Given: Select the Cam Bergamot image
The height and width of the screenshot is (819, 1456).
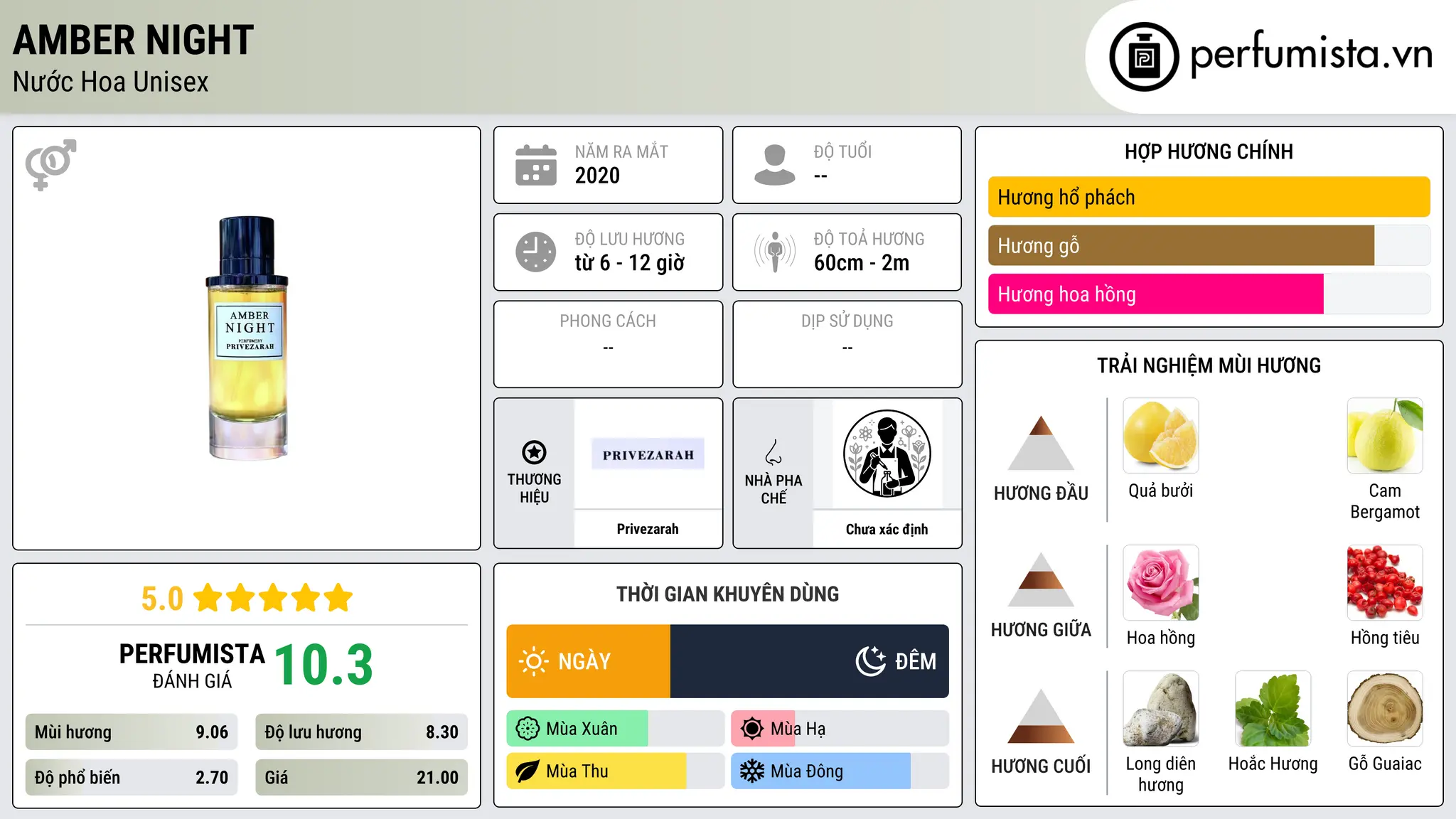Looking at the screenshot, I should click(x=1385, y=436).
